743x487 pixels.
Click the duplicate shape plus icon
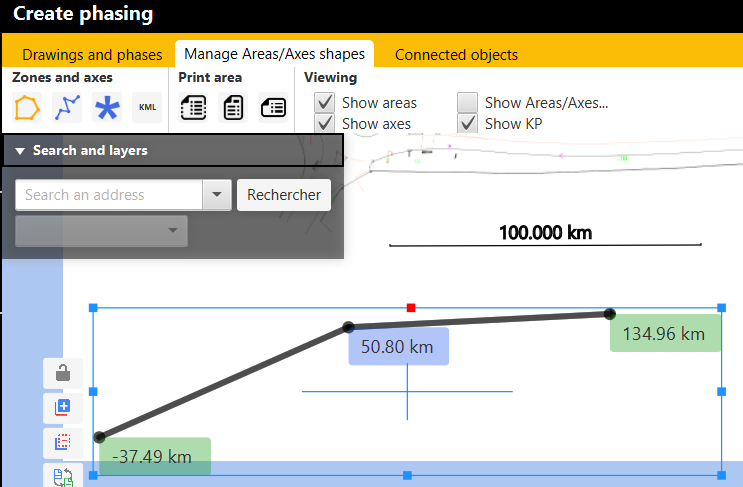pyautogui.click(x=63, y=408)
